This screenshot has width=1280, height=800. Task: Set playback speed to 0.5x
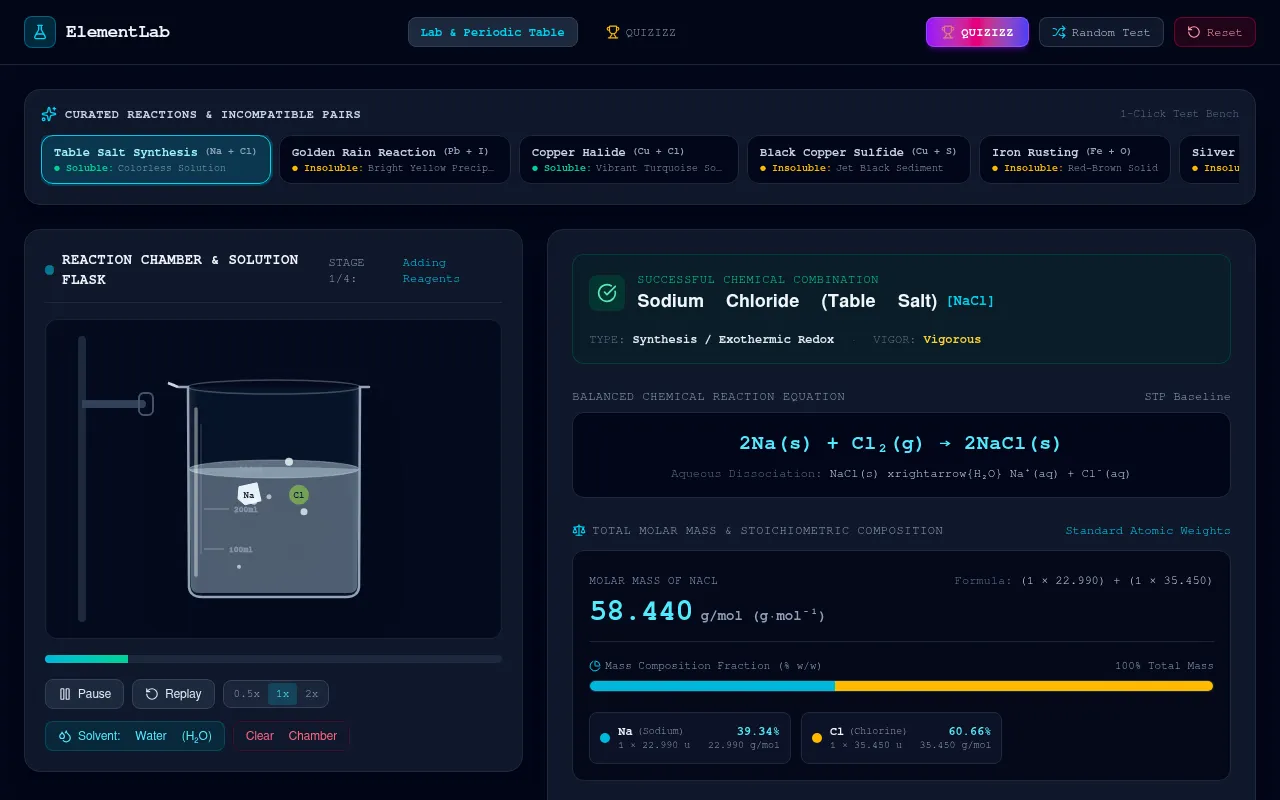(247, 694)
